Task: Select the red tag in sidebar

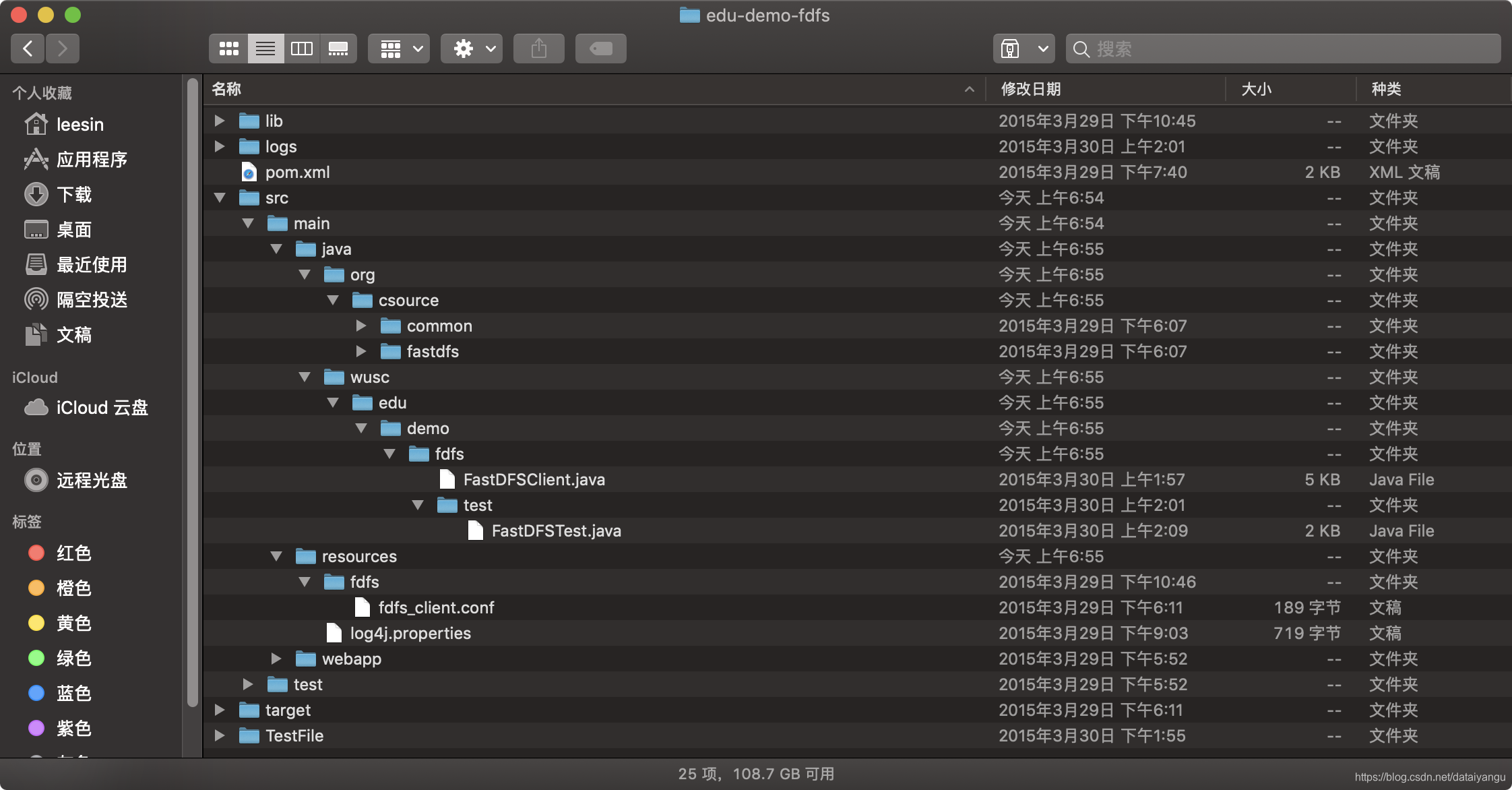Action: [x=73, y=553]
